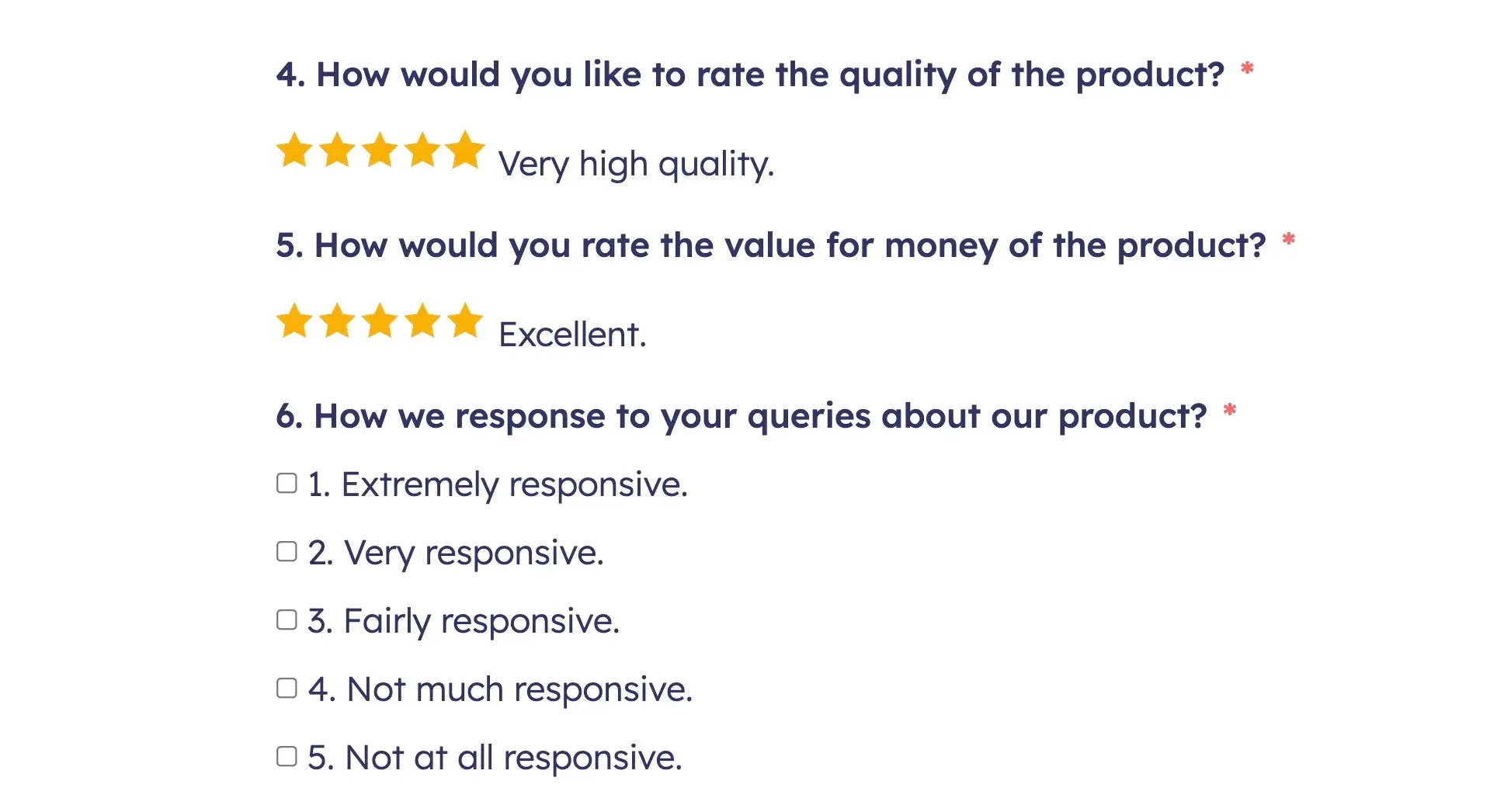Select first star in product quality rating
Screen dimensions: 1497x812
(295, 150)
